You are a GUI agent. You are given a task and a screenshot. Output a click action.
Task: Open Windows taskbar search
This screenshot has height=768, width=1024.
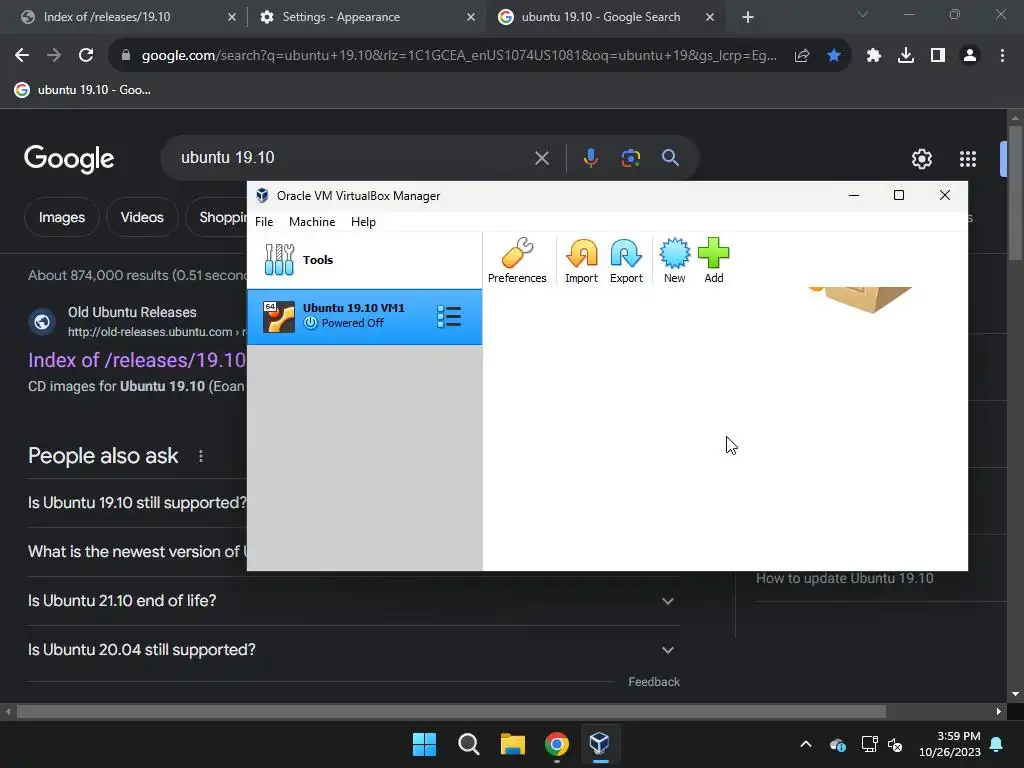[468, 744]
